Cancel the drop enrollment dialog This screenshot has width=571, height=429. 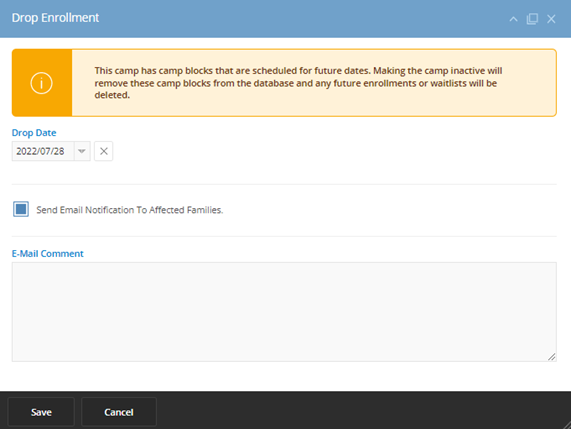click(x=119, y=412)
